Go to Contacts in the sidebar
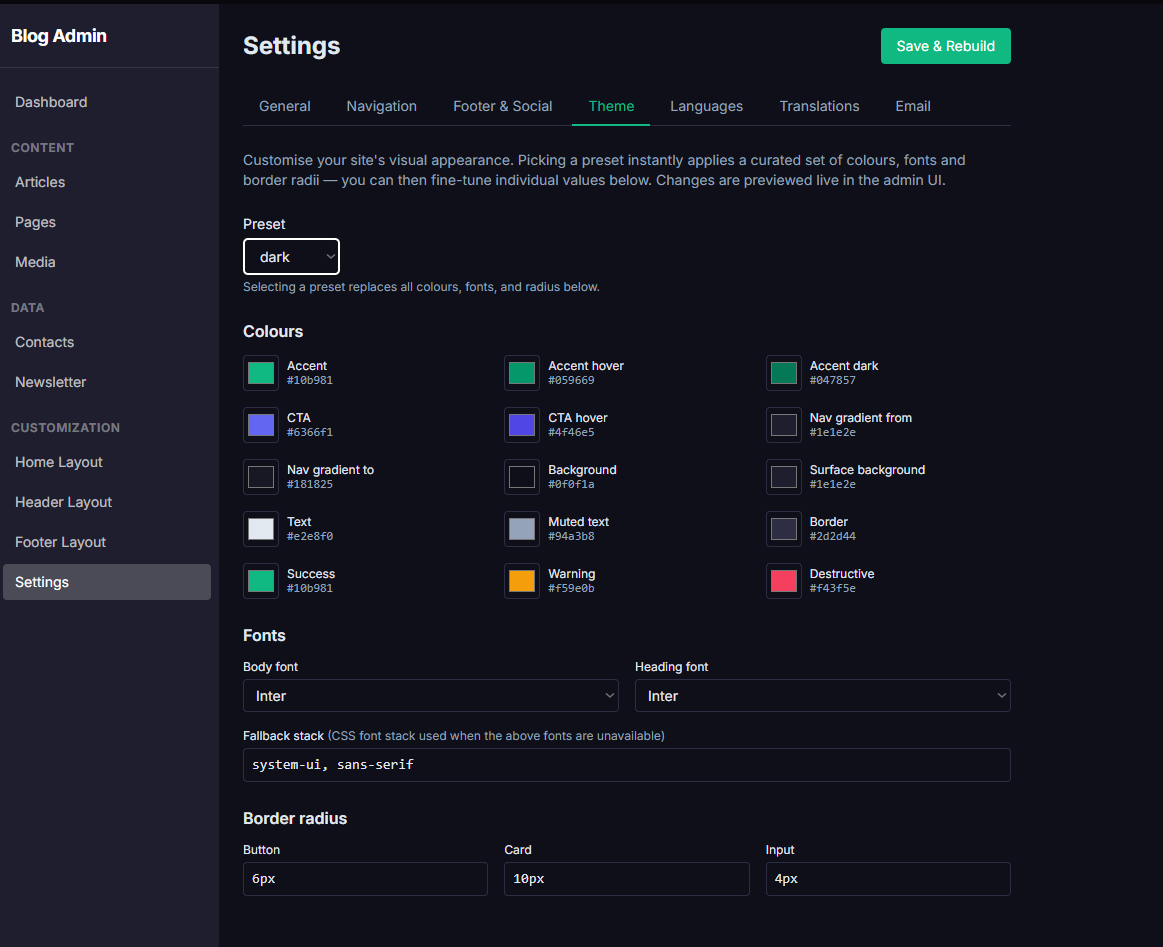This screenshot has height=947, width=1163. pos(107,343)
